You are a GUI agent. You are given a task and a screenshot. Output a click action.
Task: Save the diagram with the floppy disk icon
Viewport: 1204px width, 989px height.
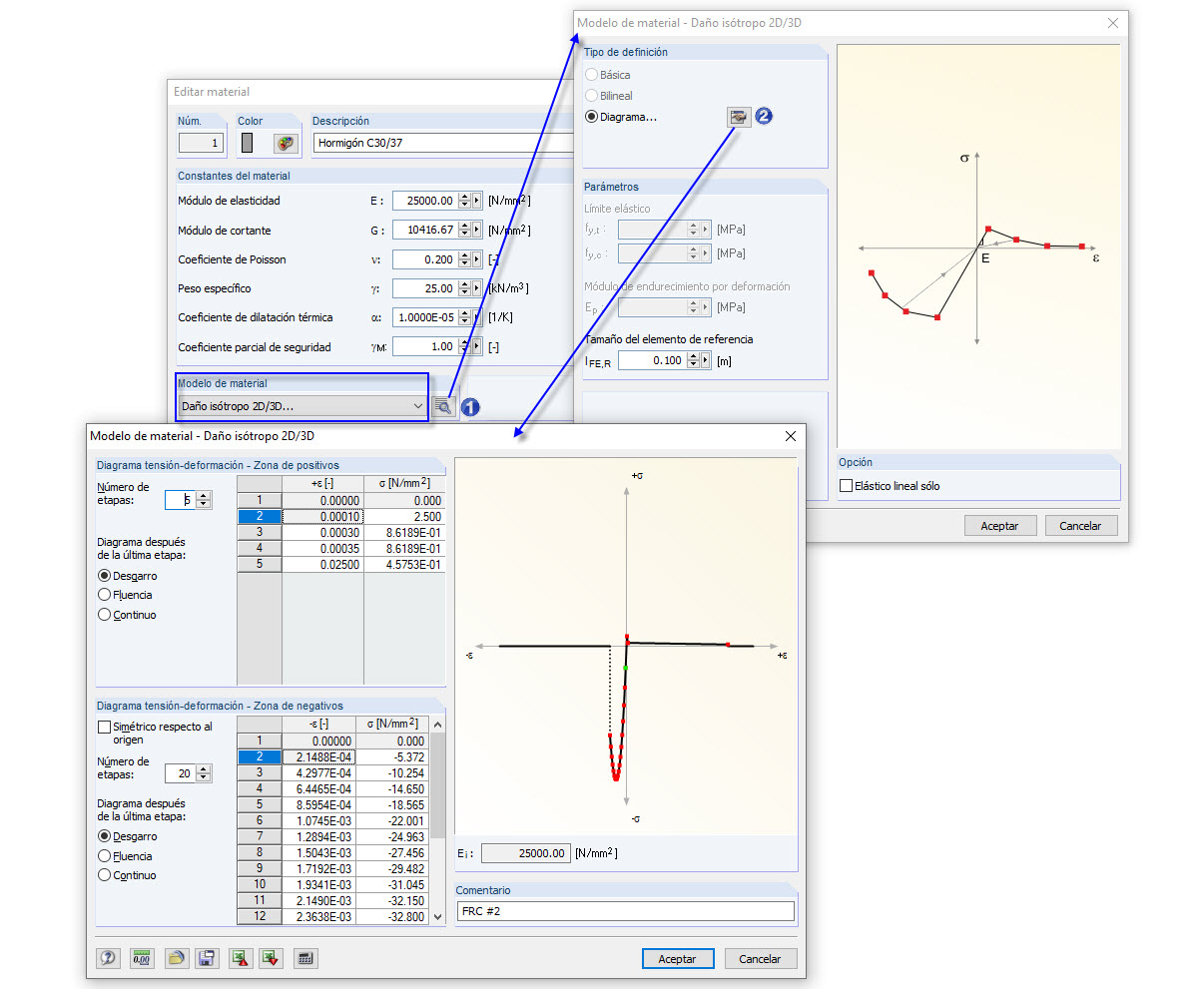click(207, 958)
